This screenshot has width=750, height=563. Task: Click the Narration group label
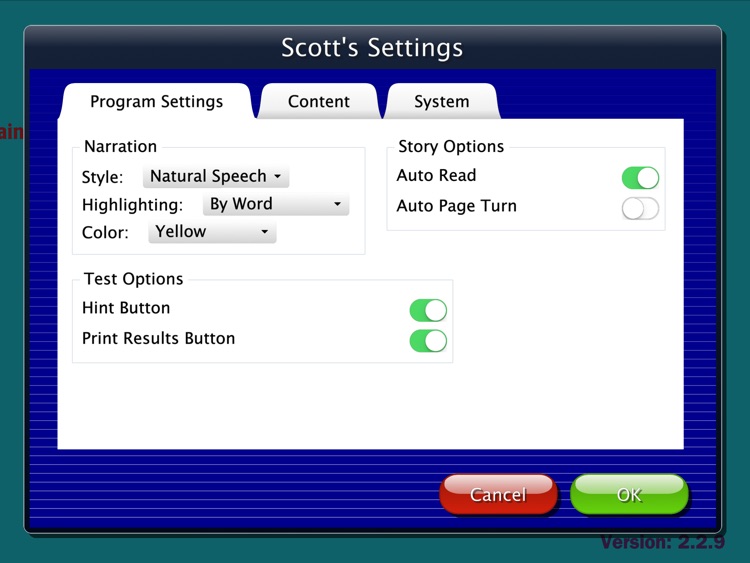point(121,146)
